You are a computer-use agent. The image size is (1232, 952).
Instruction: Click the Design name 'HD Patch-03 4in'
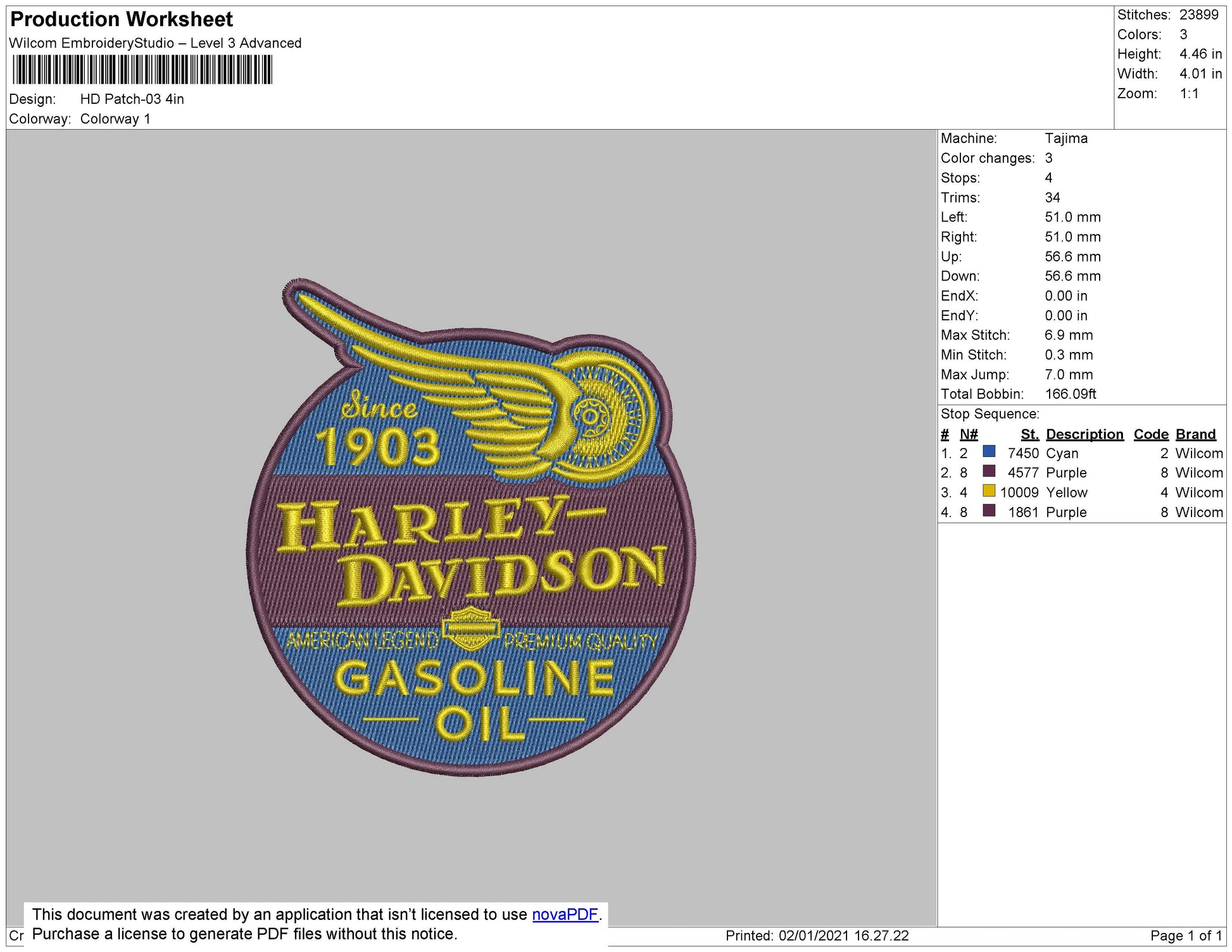pyautogui.click(x=133, y=99)
